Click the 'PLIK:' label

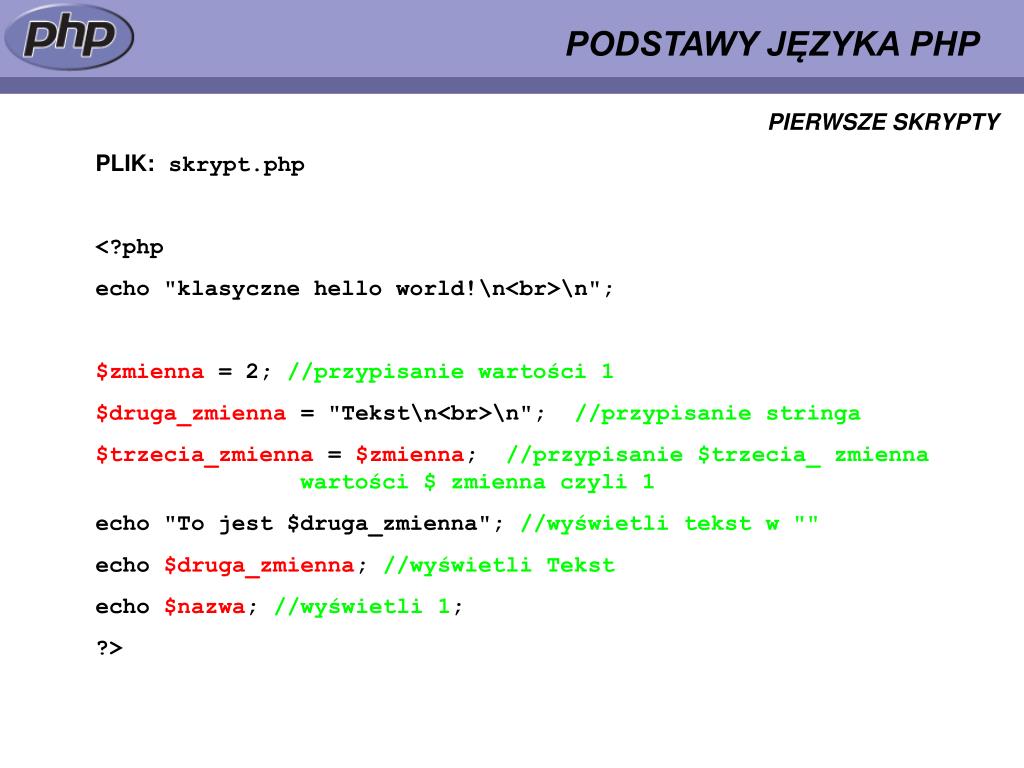point(125,163)
